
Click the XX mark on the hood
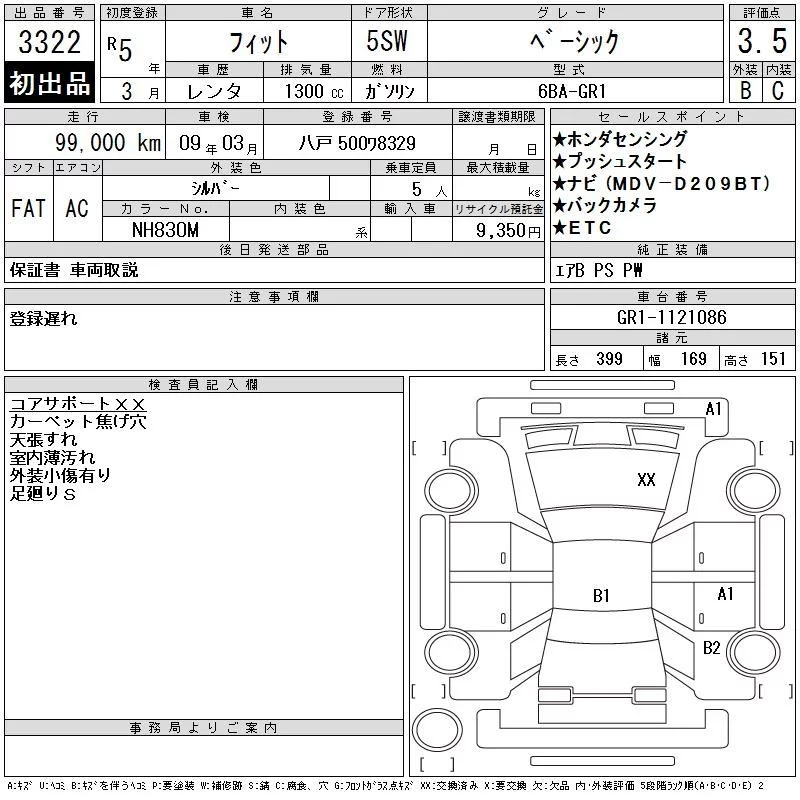(646, 480)
